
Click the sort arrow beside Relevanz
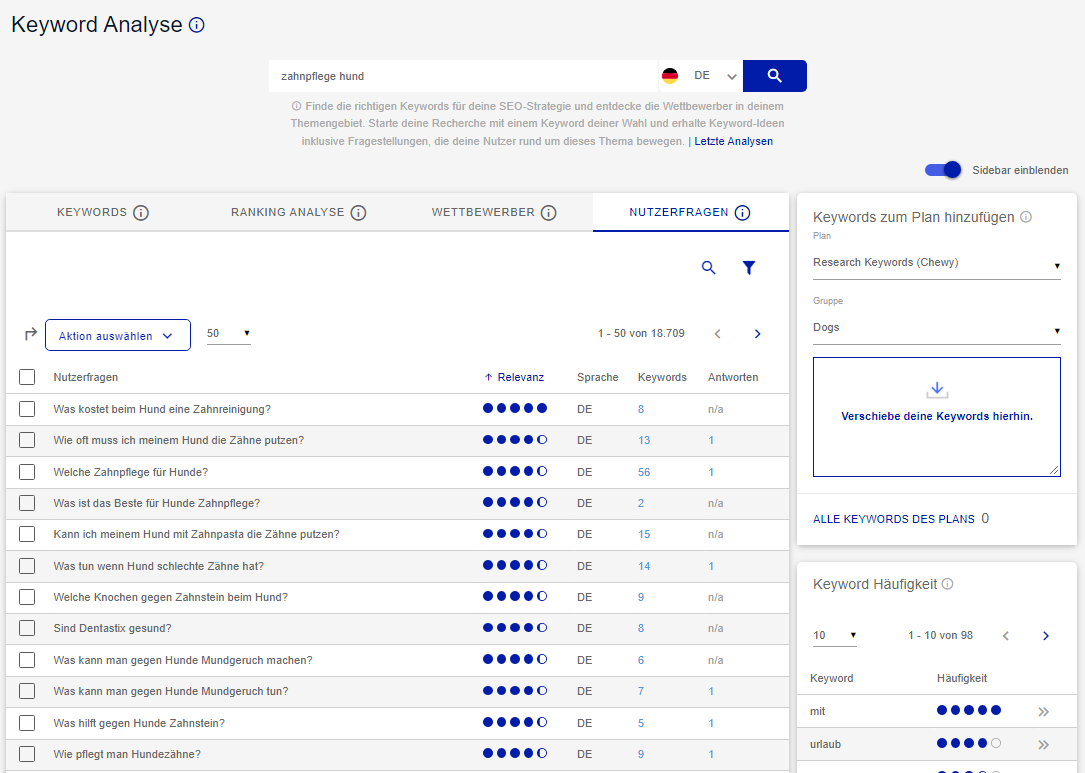488,377
